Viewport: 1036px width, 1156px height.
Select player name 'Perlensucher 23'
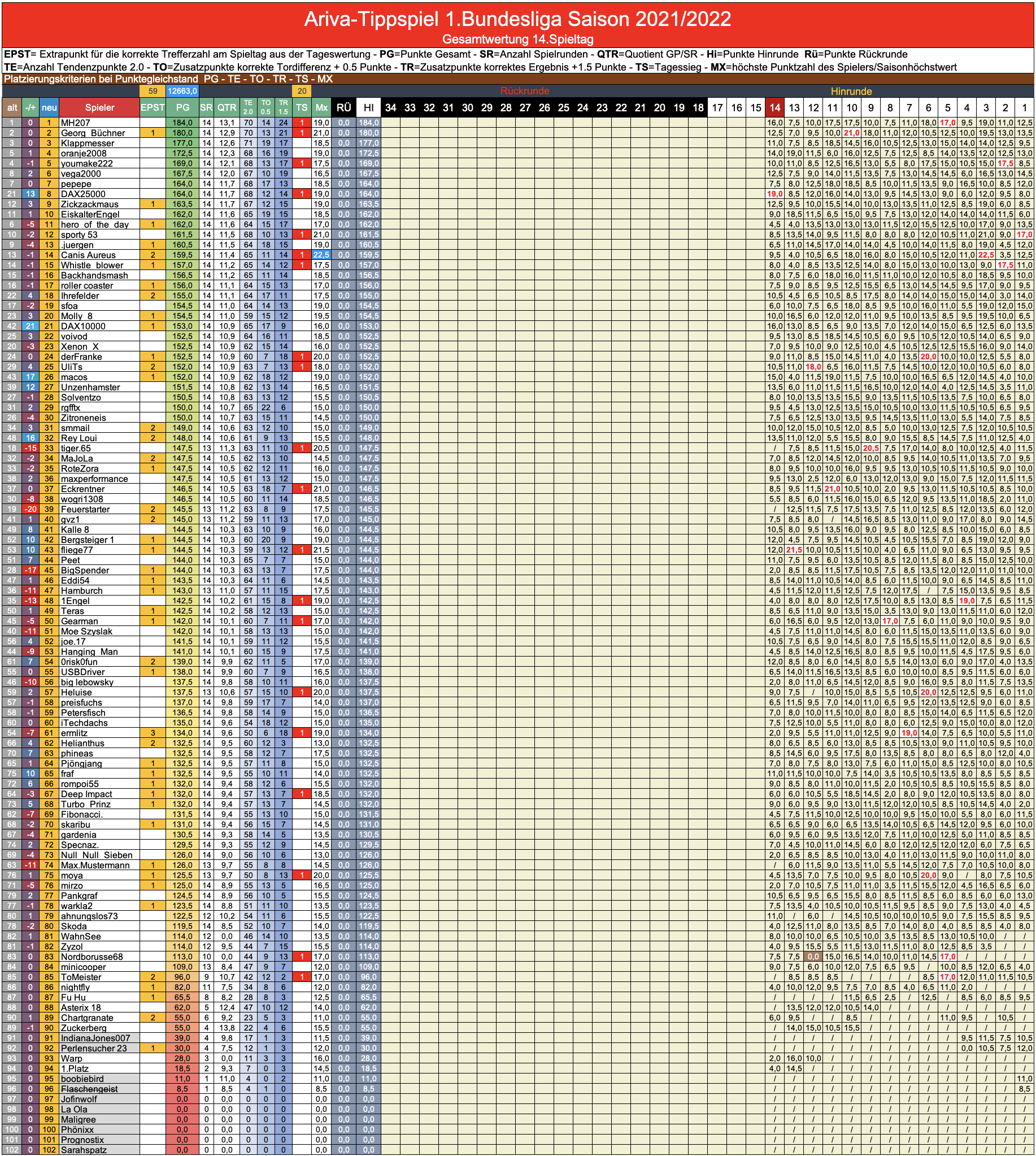click(x=94, y=1048)
